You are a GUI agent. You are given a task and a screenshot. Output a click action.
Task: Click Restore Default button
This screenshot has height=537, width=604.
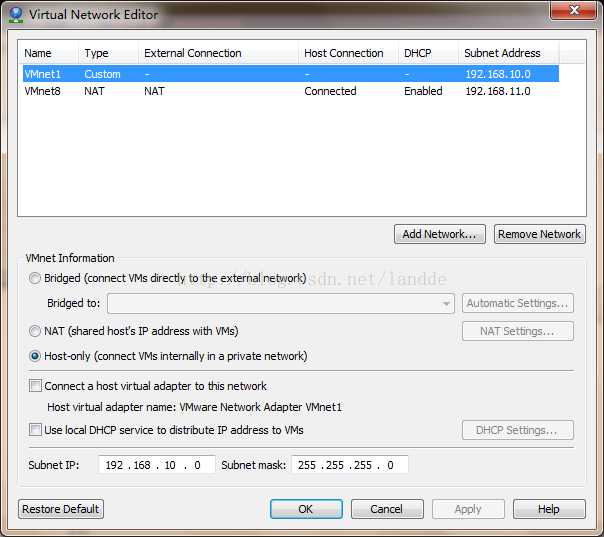point(61,509)
